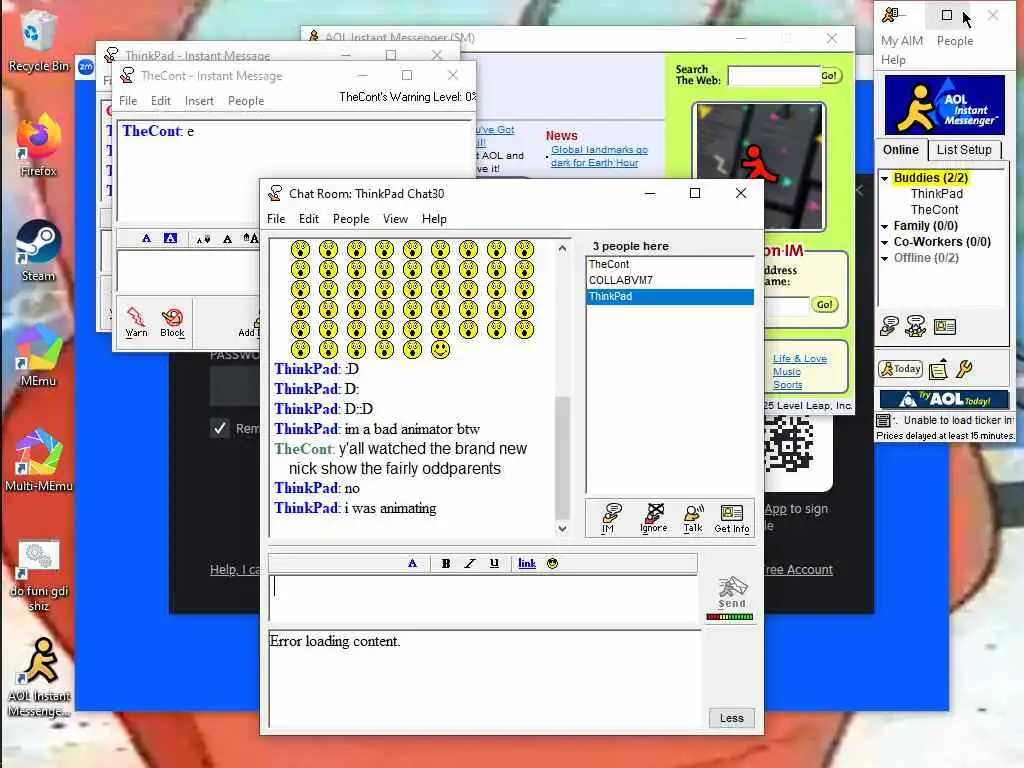The width and height of the screenshot is (1024, 768).
Task: Open preferences with the wrench icon
Action: pos(965,370)
